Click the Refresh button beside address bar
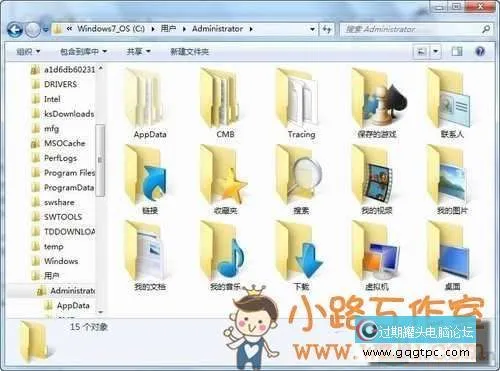The width and height of the screenshot is (500, 371). click(327, 29)
